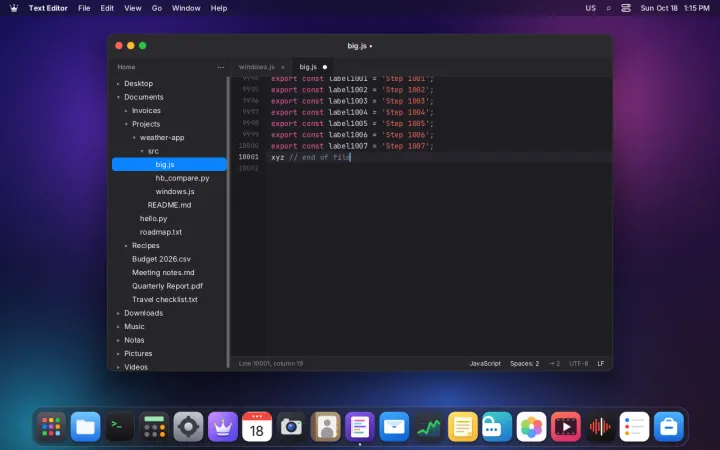Open the Help menu
The height and width of the screenshot is (450, 720).
(x=219, y=8)
